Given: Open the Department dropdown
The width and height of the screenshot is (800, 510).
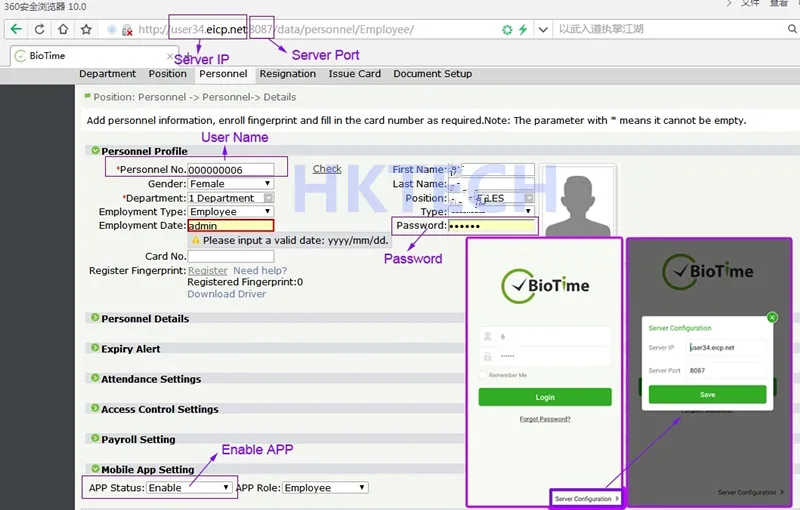Looking at the screenshot, I should coord(231,198).
